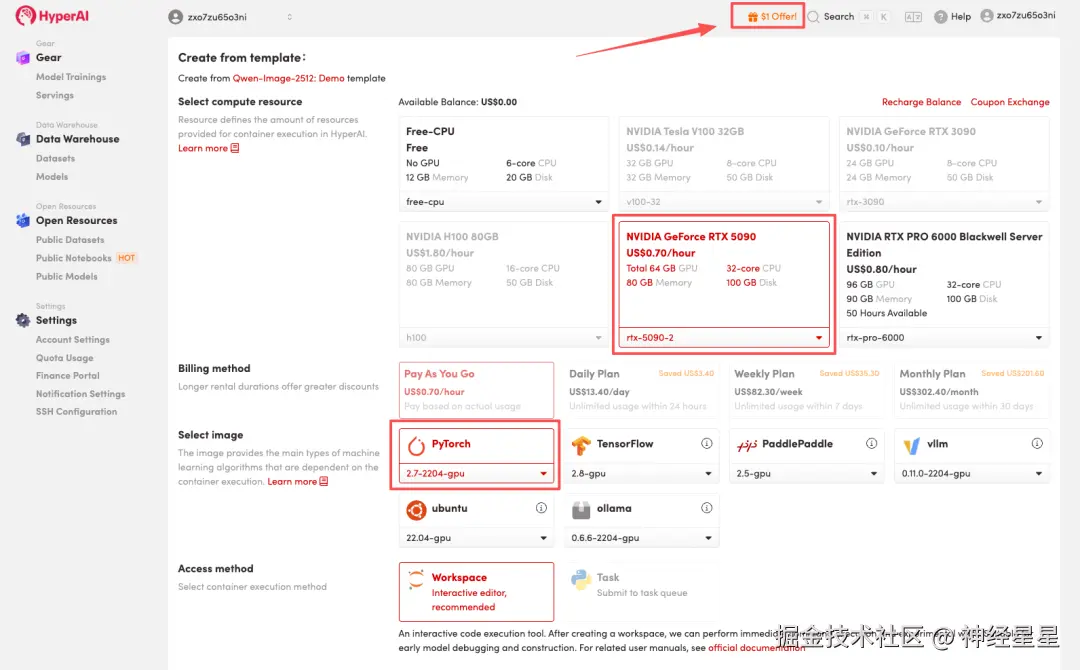Click the Recharge Balance link
1080x670 pixels.
921,102
